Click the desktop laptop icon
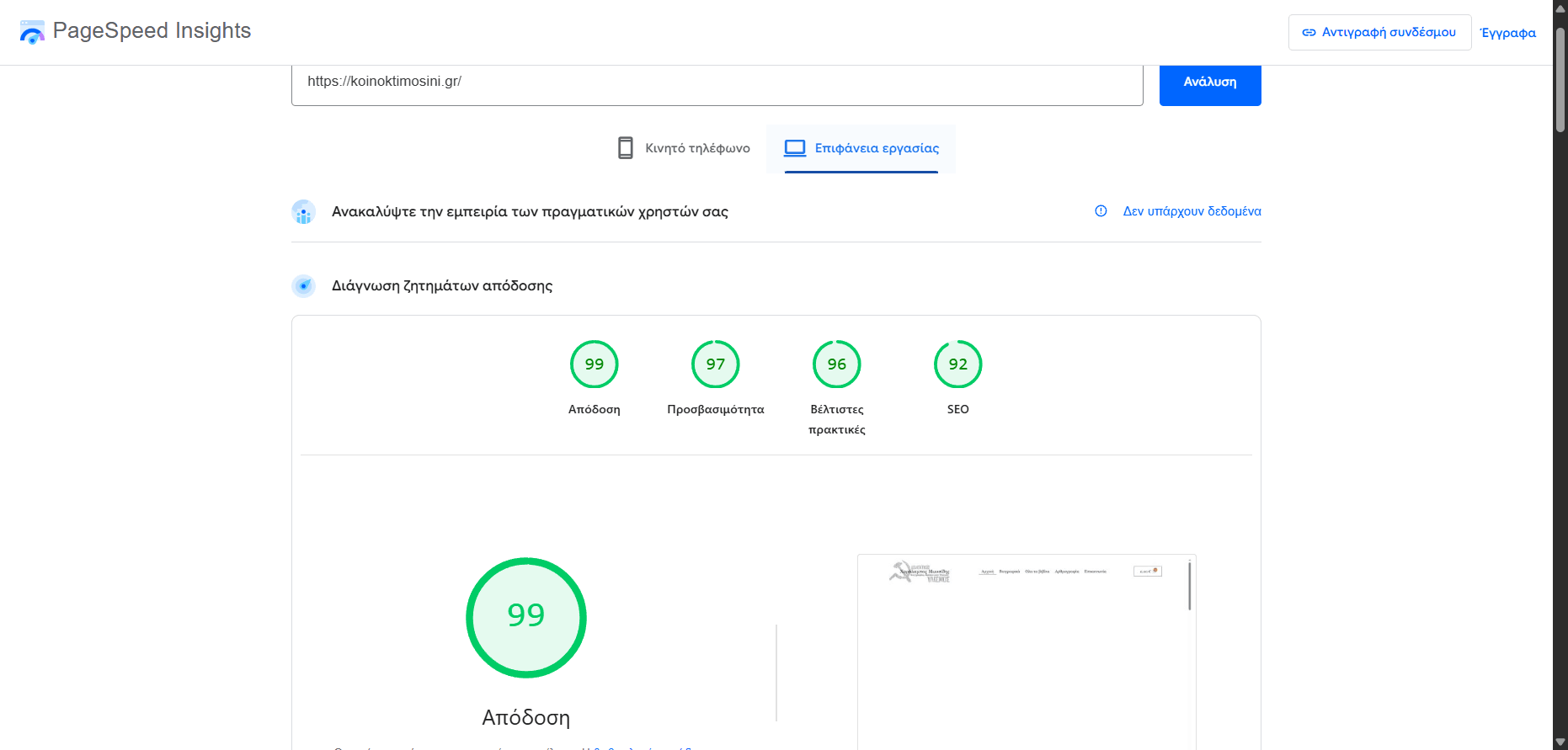1568x750 pixels. coord(795,148)
